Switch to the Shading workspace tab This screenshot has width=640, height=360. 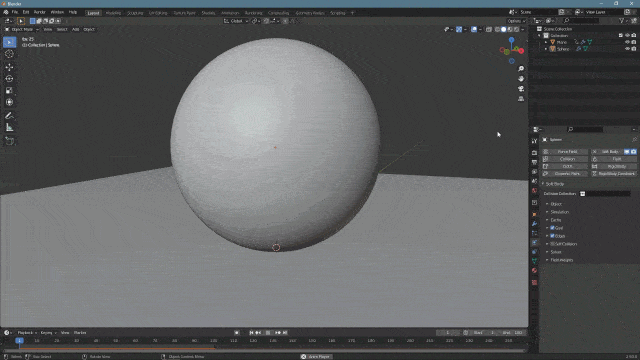[208, 13]
